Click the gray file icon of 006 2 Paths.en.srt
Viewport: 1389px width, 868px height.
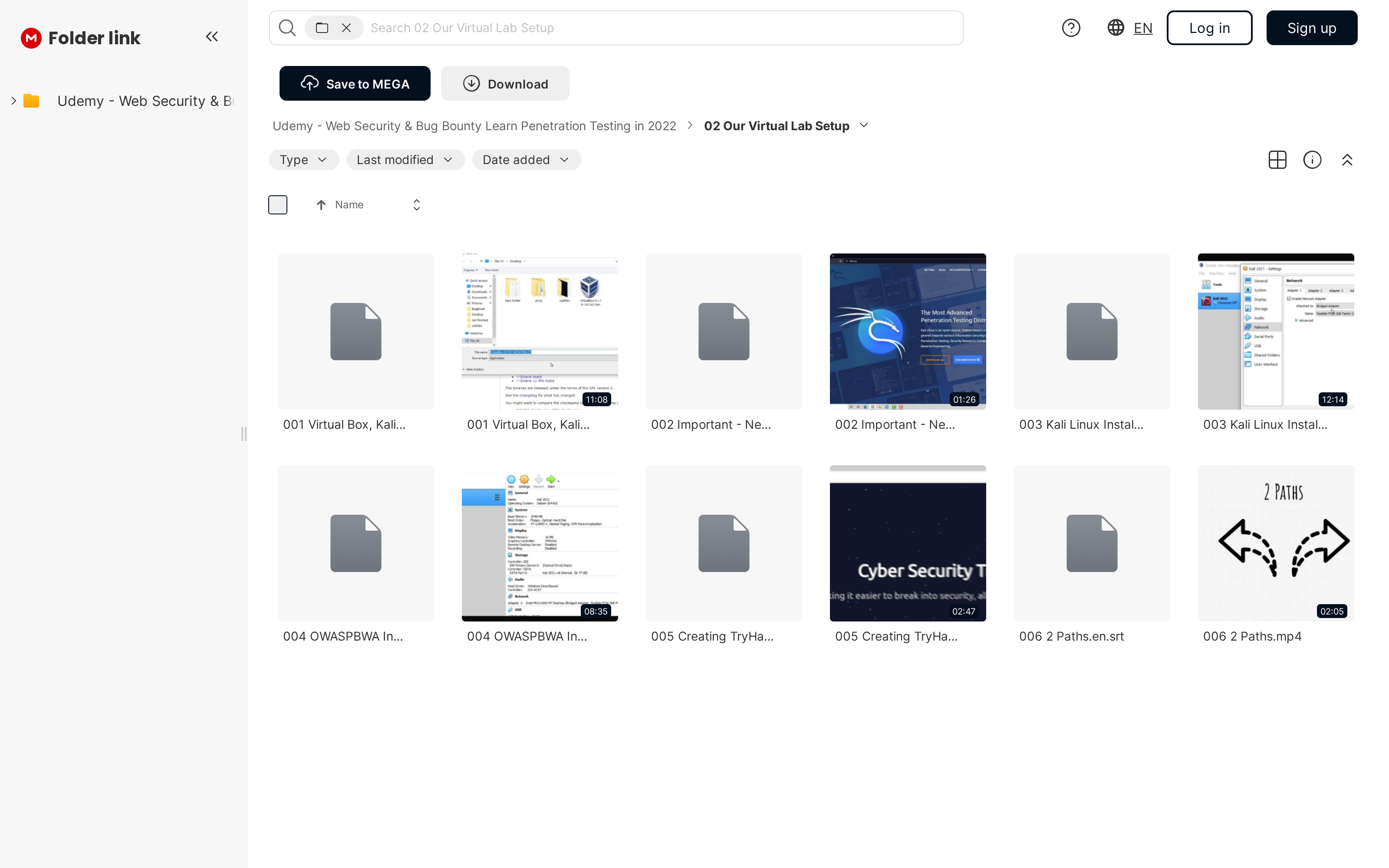[1092, 543]
